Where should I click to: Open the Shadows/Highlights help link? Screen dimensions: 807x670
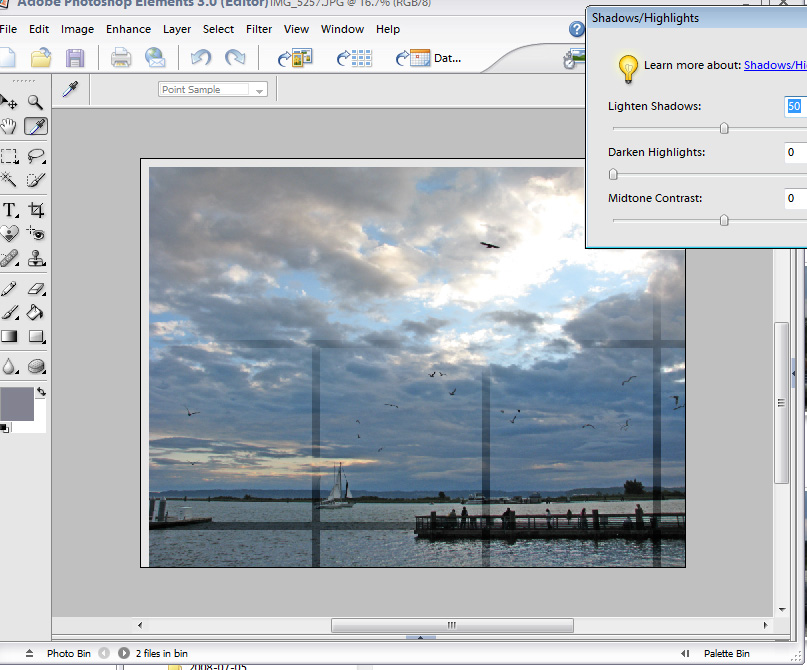coord(774,65)
